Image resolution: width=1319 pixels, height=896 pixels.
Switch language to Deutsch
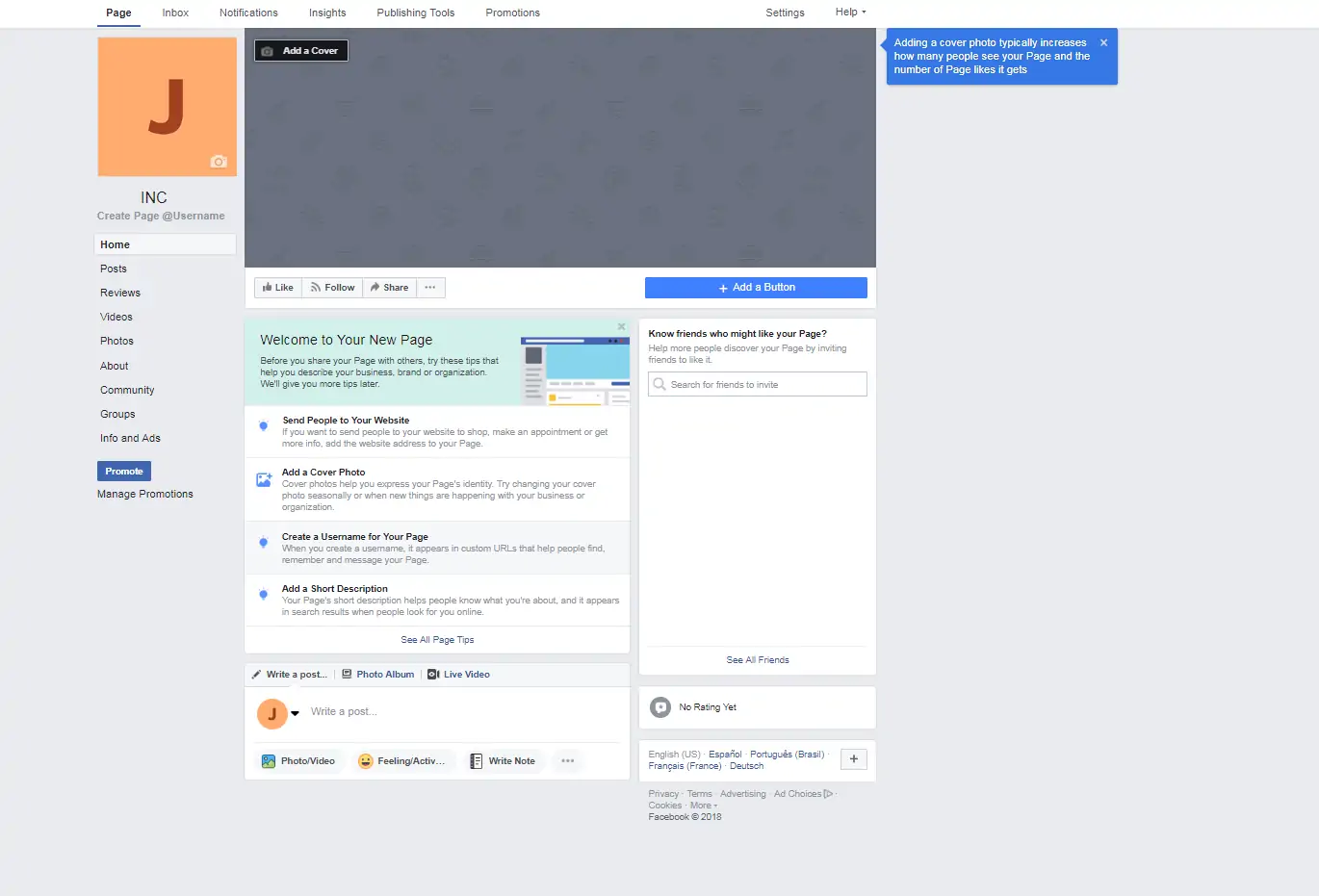(x=746, y=766)
